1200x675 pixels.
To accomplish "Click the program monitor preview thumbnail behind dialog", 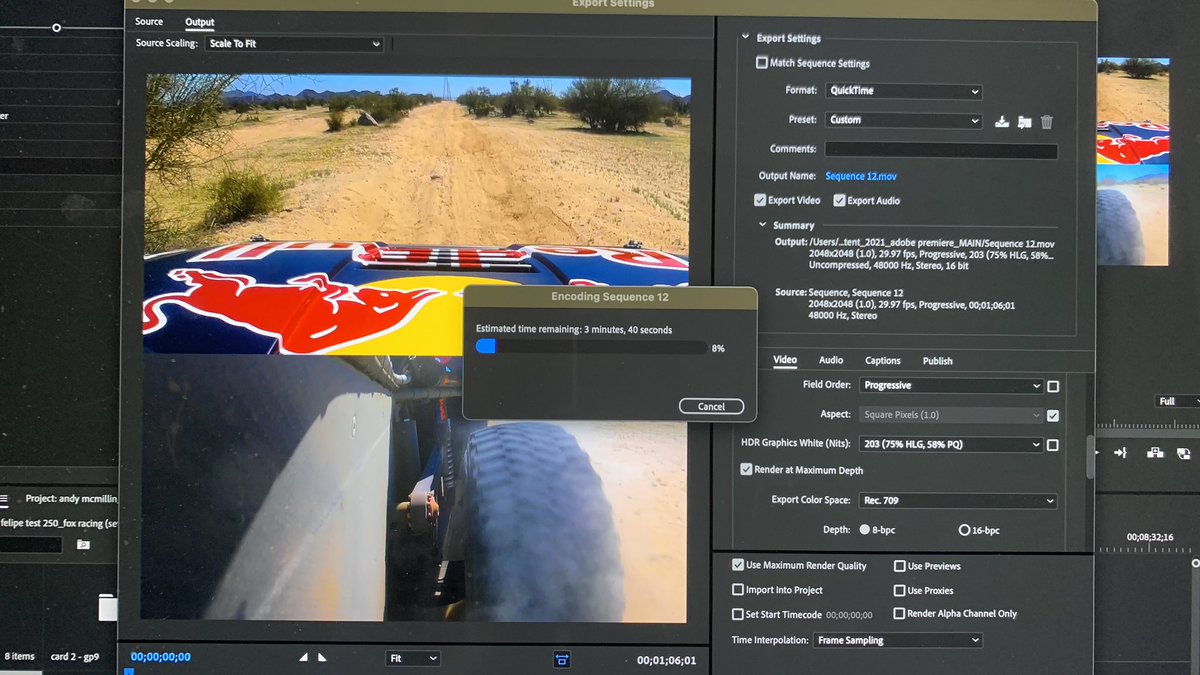I will [x=1133, y=160].
